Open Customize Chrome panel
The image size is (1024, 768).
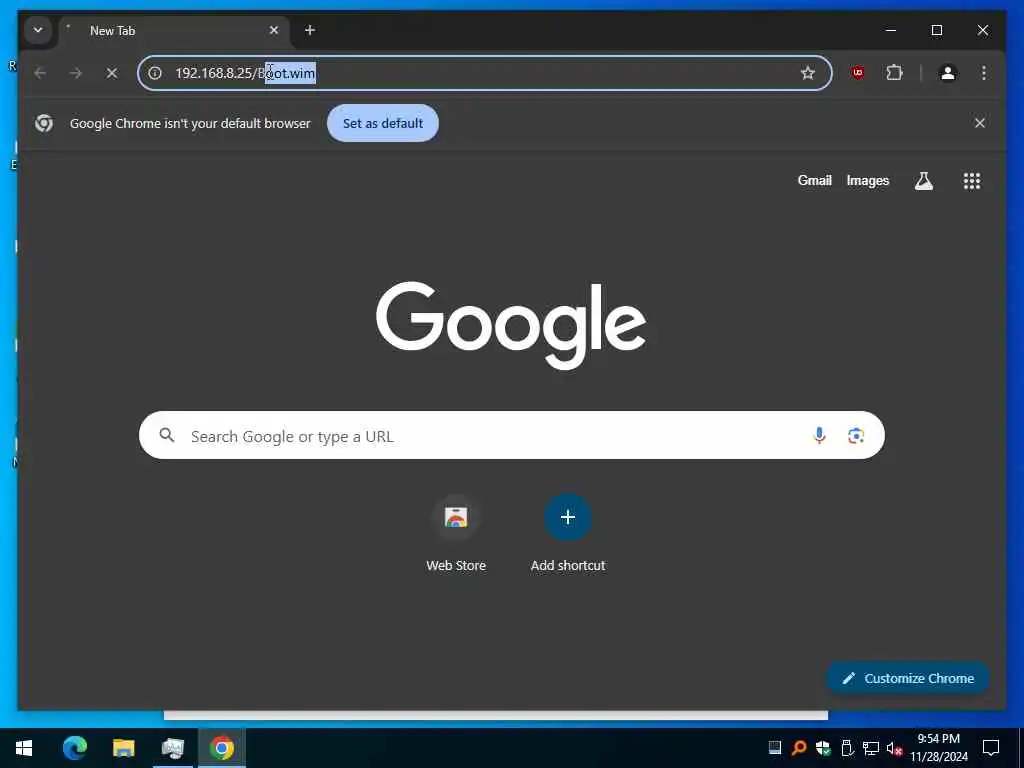click(908, 678)
